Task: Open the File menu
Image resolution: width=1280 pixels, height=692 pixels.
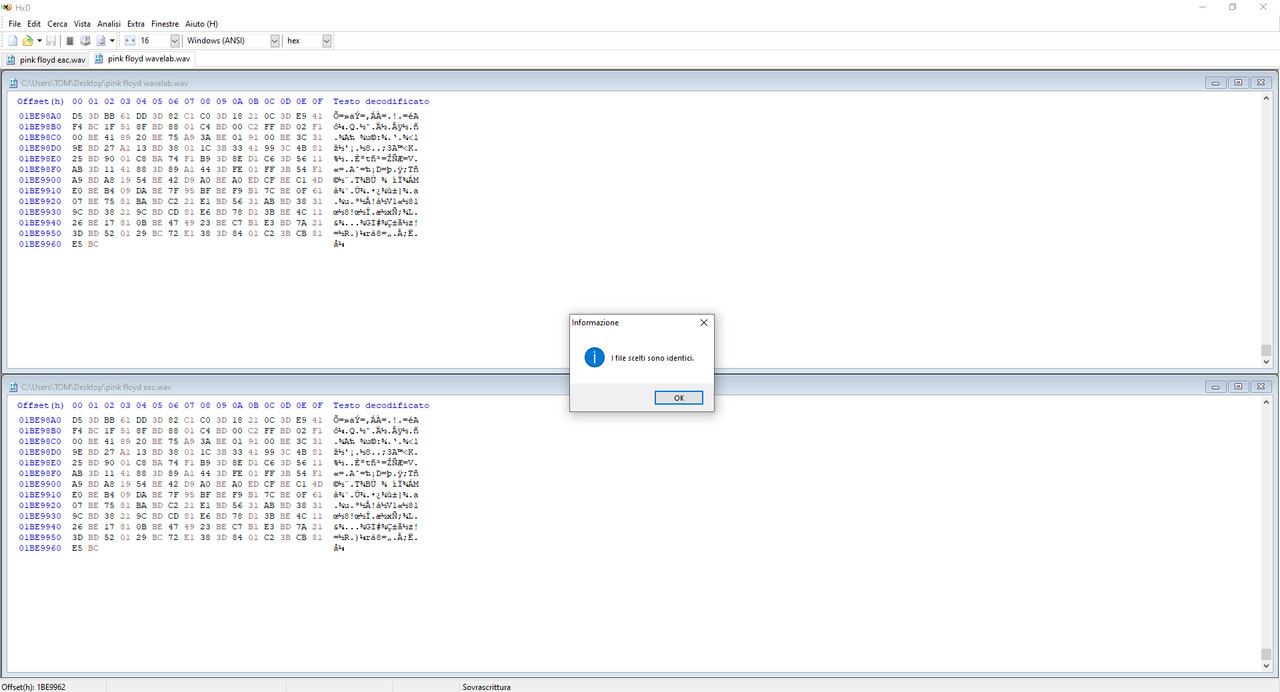Action: [15, 23]
